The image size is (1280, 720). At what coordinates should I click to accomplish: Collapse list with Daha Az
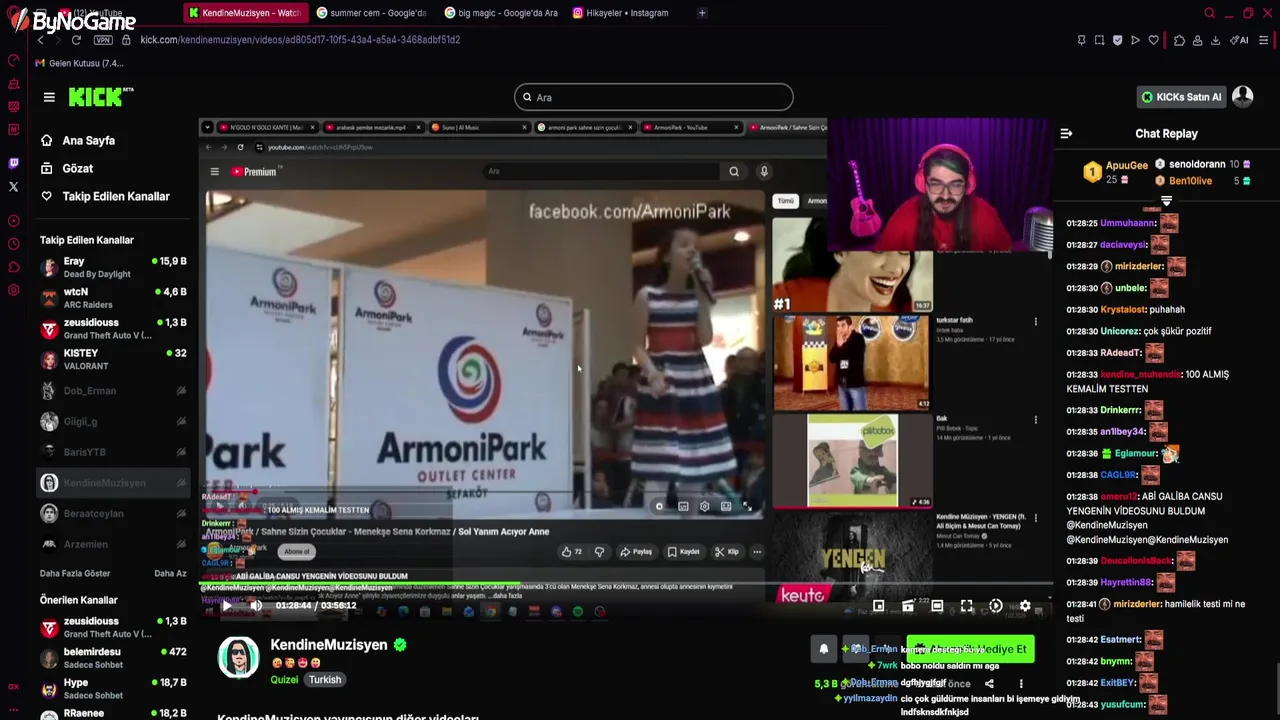pyautogui.click(x=170, y=574)
